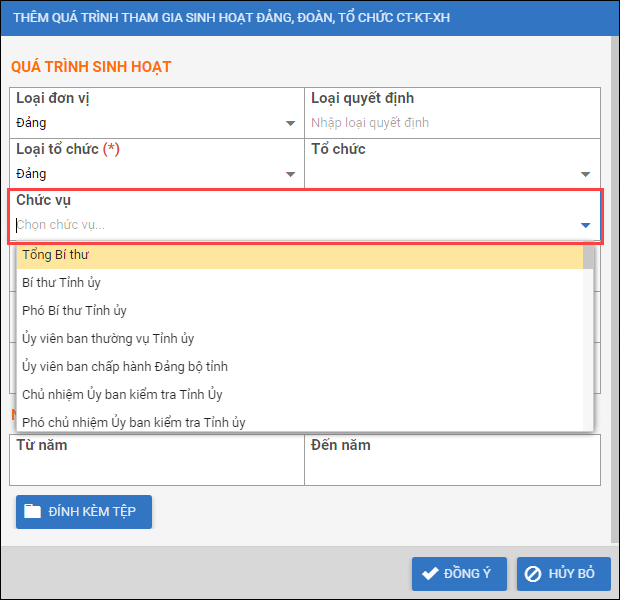The width and height of the screenshot is (620, 600).
Task: Click the folder icon on Đính kèm tệp
Action: pos(33,511)
